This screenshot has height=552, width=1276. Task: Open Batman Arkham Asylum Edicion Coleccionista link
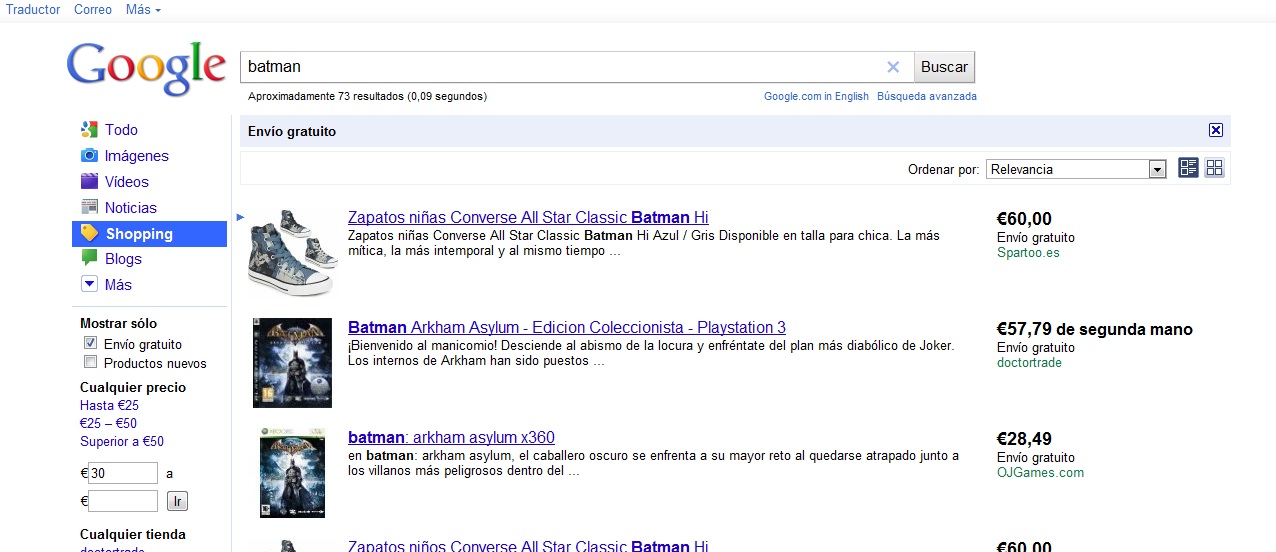567,328
